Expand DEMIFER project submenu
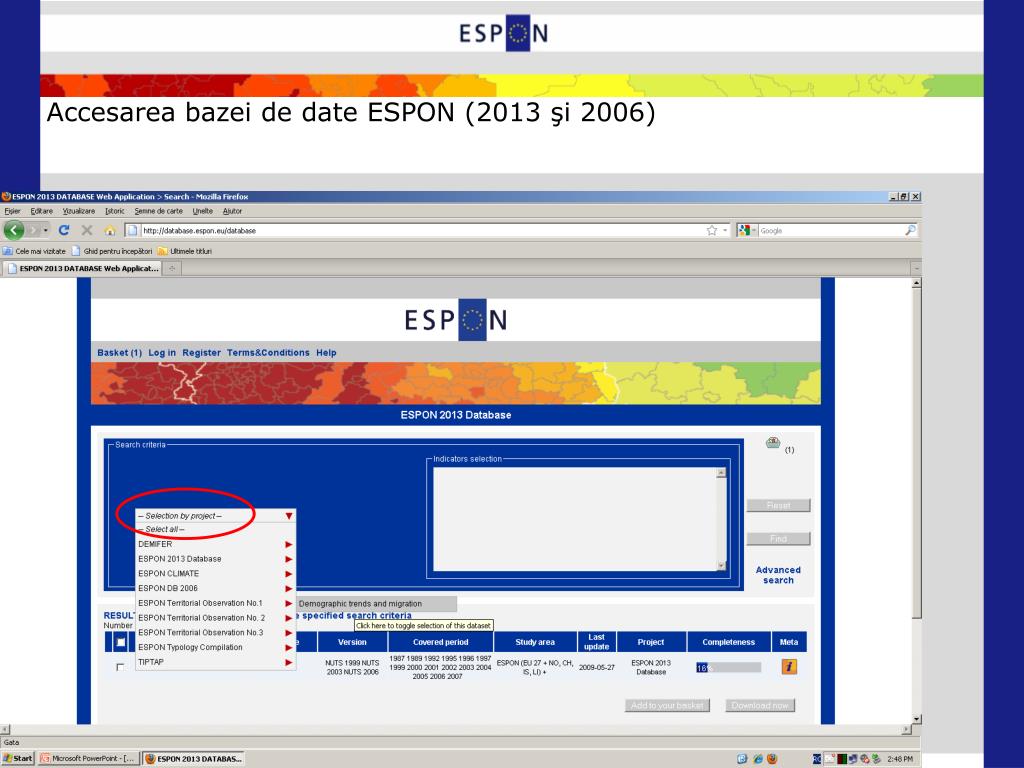The width and height of the screenshot is (1024, 768). (x=216, y=544)
